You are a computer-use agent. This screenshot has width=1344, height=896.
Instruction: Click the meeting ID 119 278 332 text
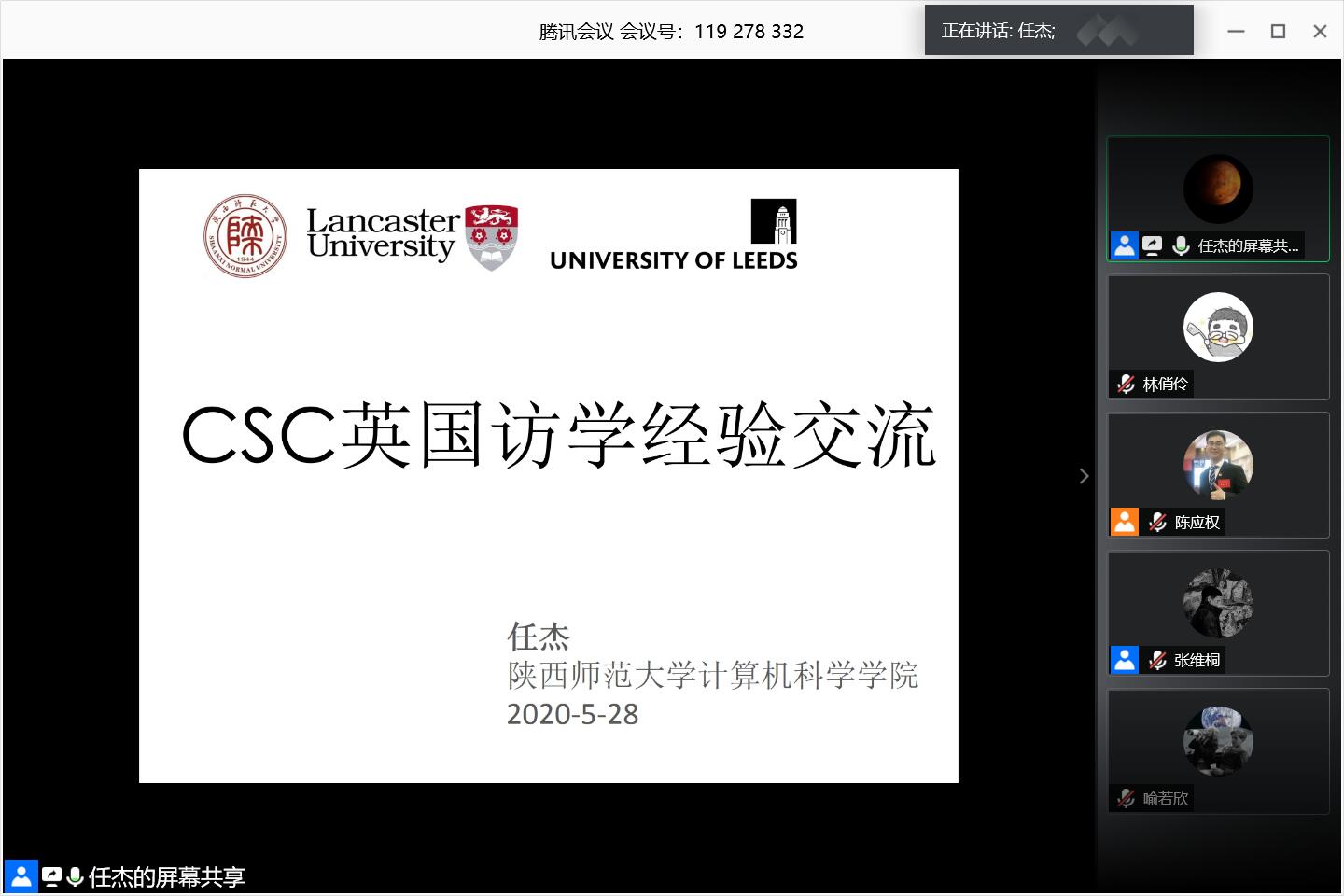[749, 32]
